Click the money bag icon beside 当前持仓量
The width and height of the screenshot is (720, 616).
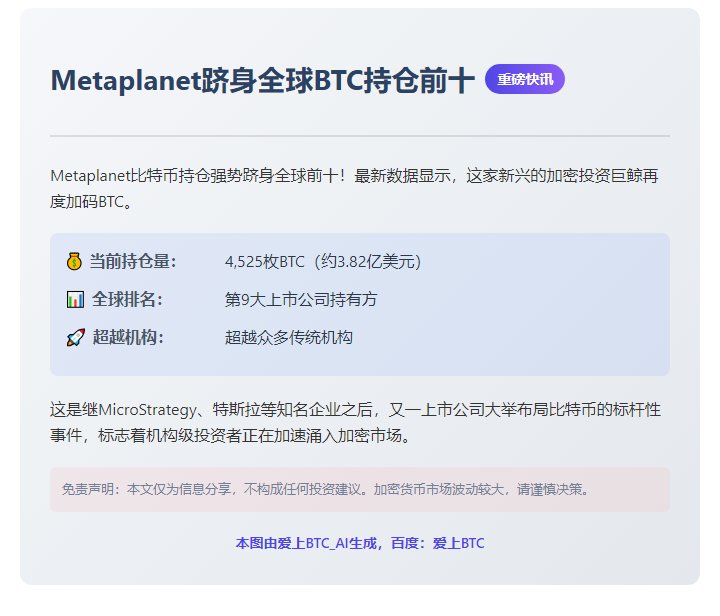74,262
